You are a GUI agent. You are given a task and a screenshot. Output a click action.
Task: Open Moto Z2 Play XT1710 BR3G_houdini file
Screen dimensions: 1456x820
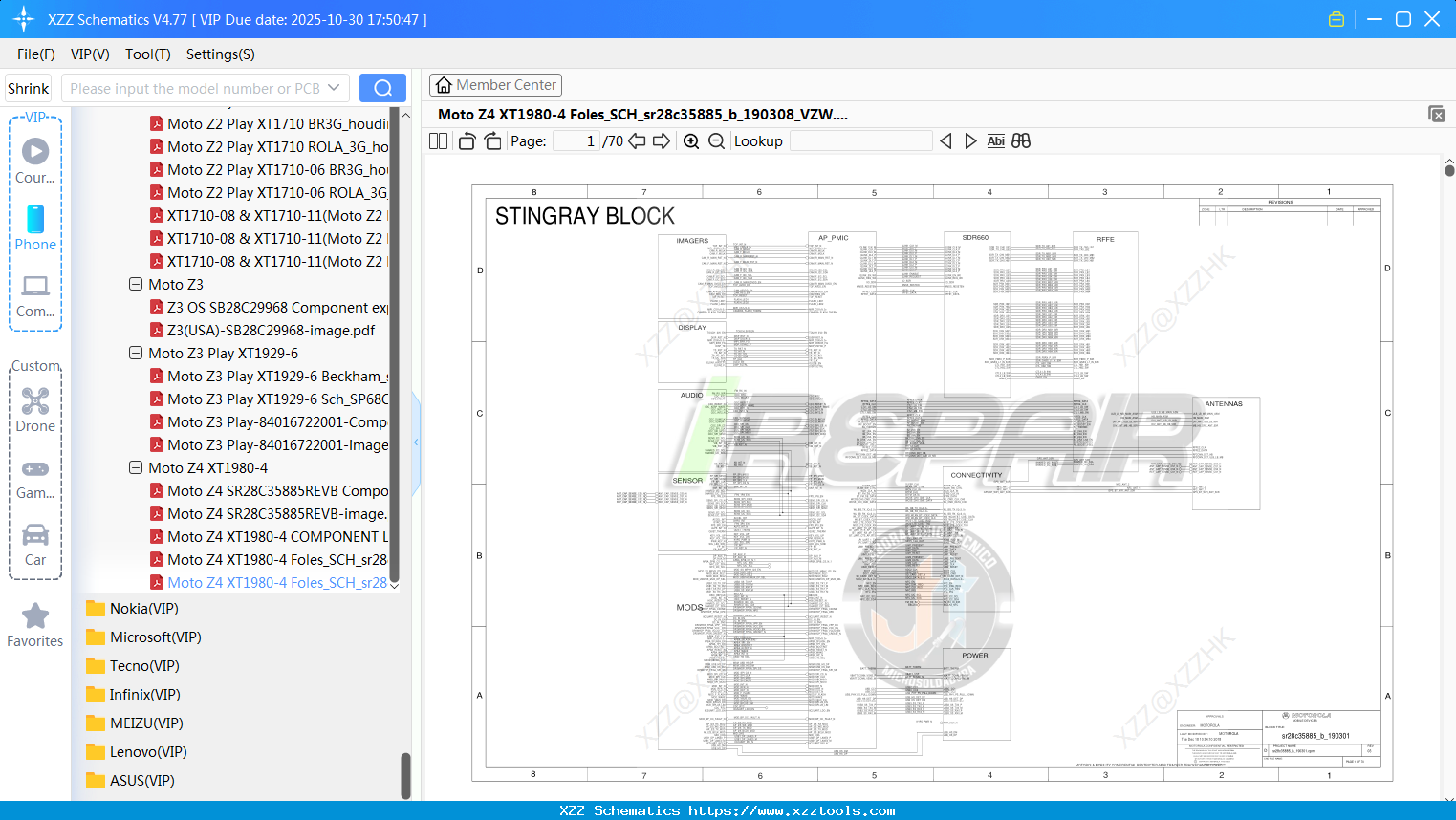[269, 124]
